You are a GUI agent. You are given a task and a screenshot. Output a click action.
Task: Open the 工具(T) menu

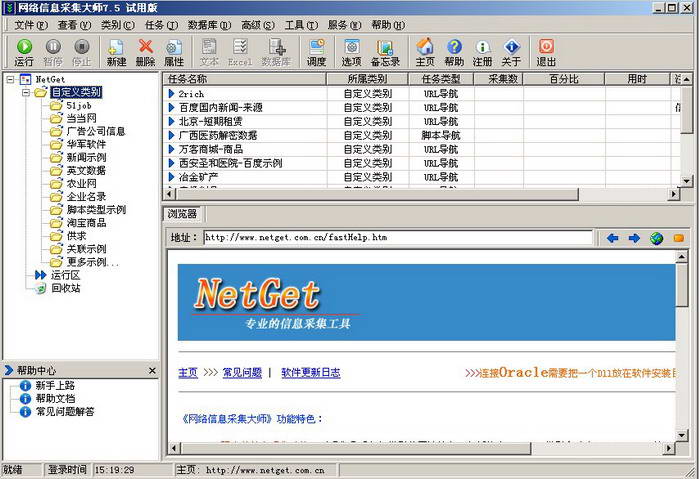(301, 25)
